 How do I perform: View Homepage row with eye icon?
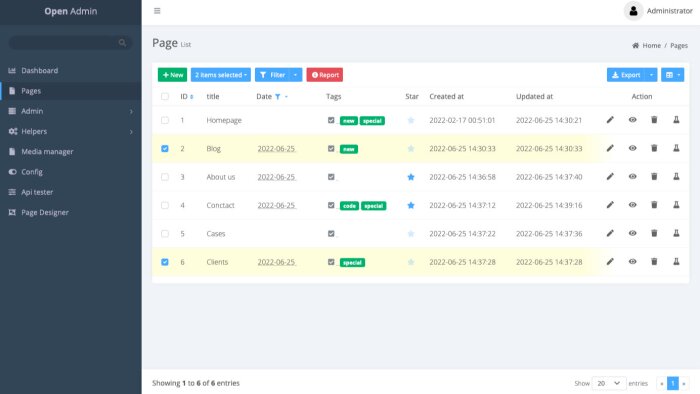633,120
